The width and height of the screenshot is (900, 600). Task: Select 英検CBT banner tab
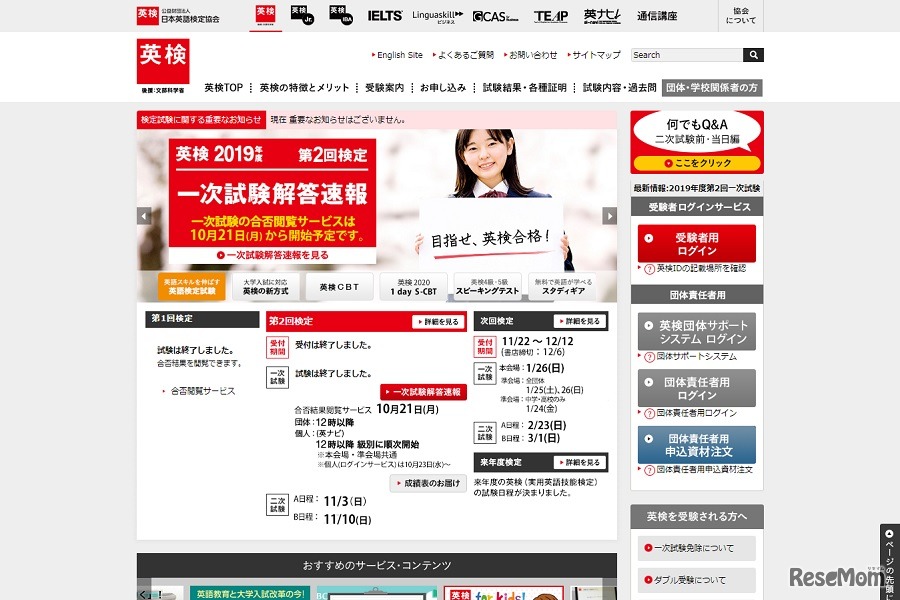339,287
